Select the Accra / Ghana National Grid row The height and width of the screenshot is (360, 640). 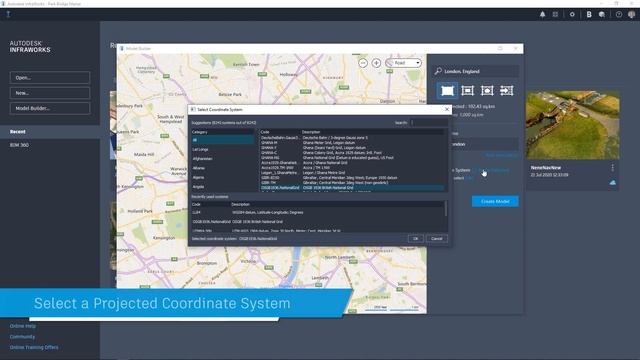pyautogui.click(x=352, y=162)
